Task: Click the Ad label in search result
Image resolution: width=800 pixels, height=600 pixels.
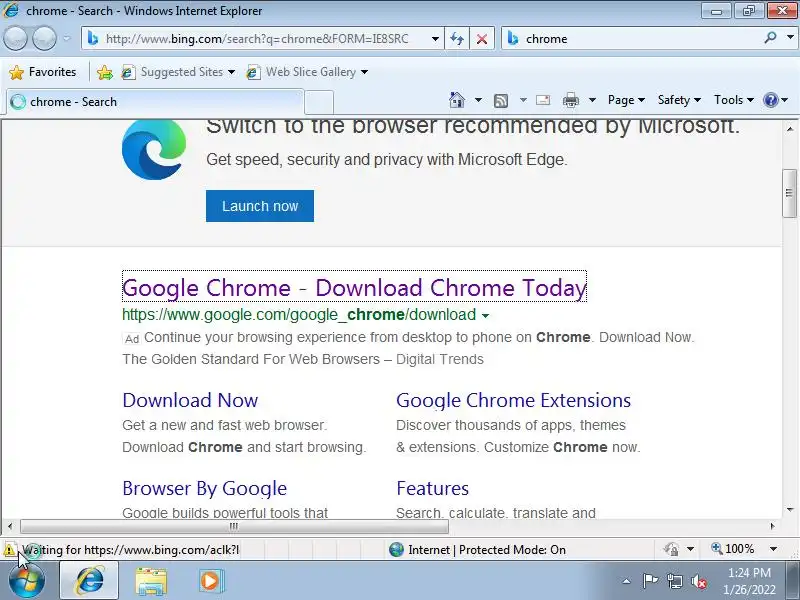Action: click(132, 339)
